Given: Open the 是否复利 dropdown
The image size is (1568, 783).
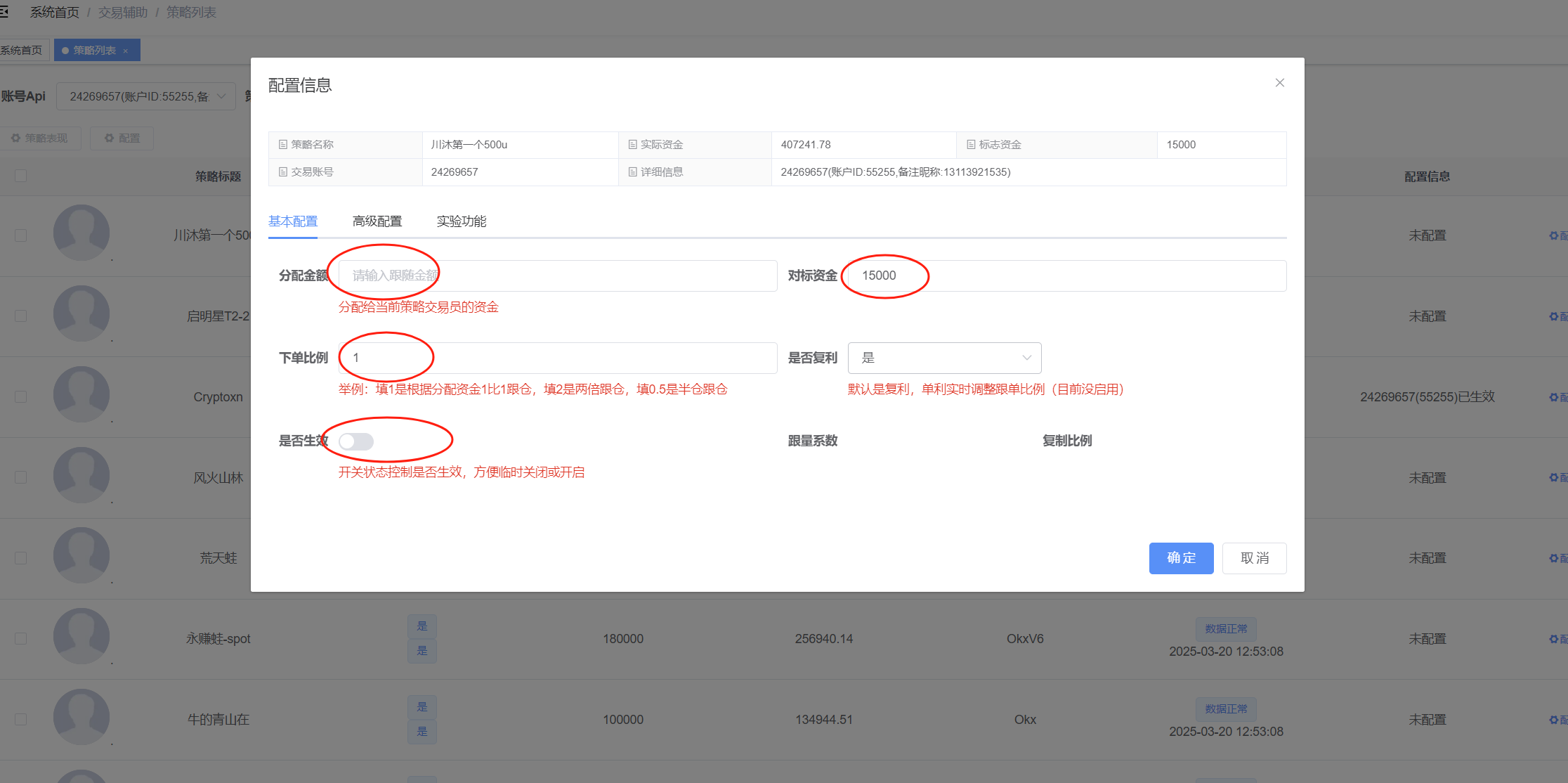Looking at the screenshot, I should pos(944,358).
